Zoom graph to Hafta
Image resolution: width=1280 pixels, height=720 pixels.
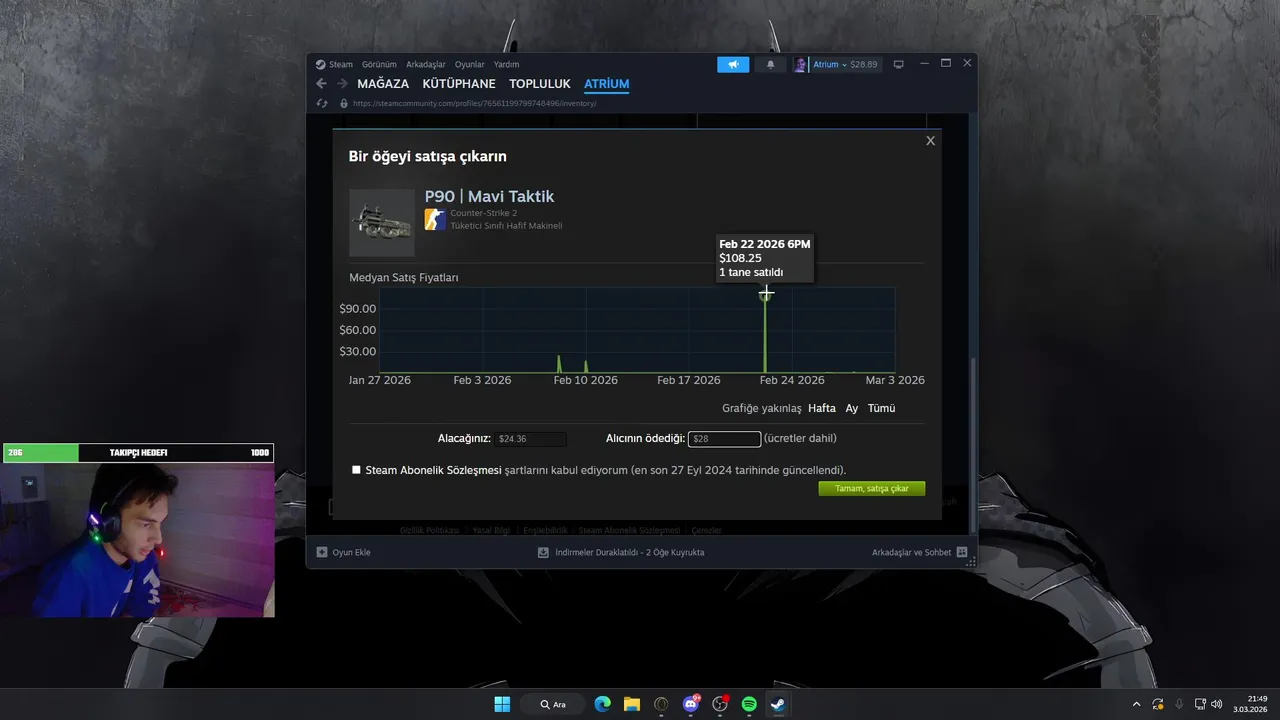[x=822, y=408]
